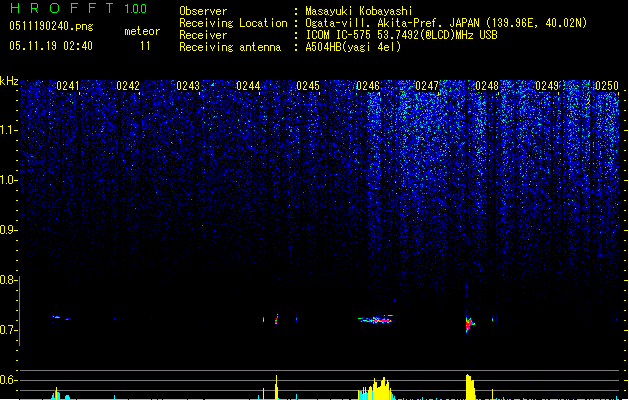Viewport: 629px width, 400px height.
Task: Click the filename 0511190240.png
Action: [51, 26]
